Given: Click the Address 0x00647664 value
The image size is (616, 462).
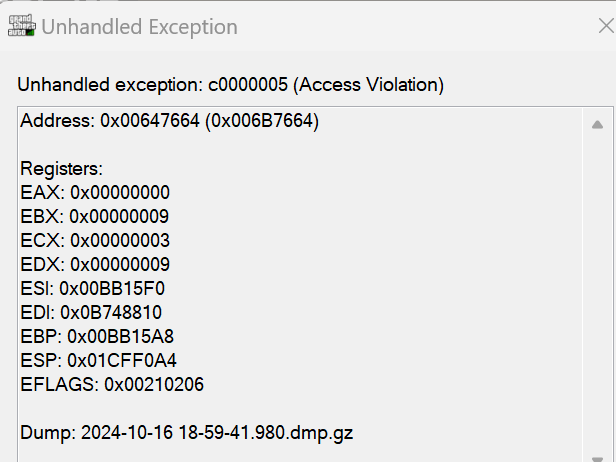Looking at the screenshot, I should point(150,121).
